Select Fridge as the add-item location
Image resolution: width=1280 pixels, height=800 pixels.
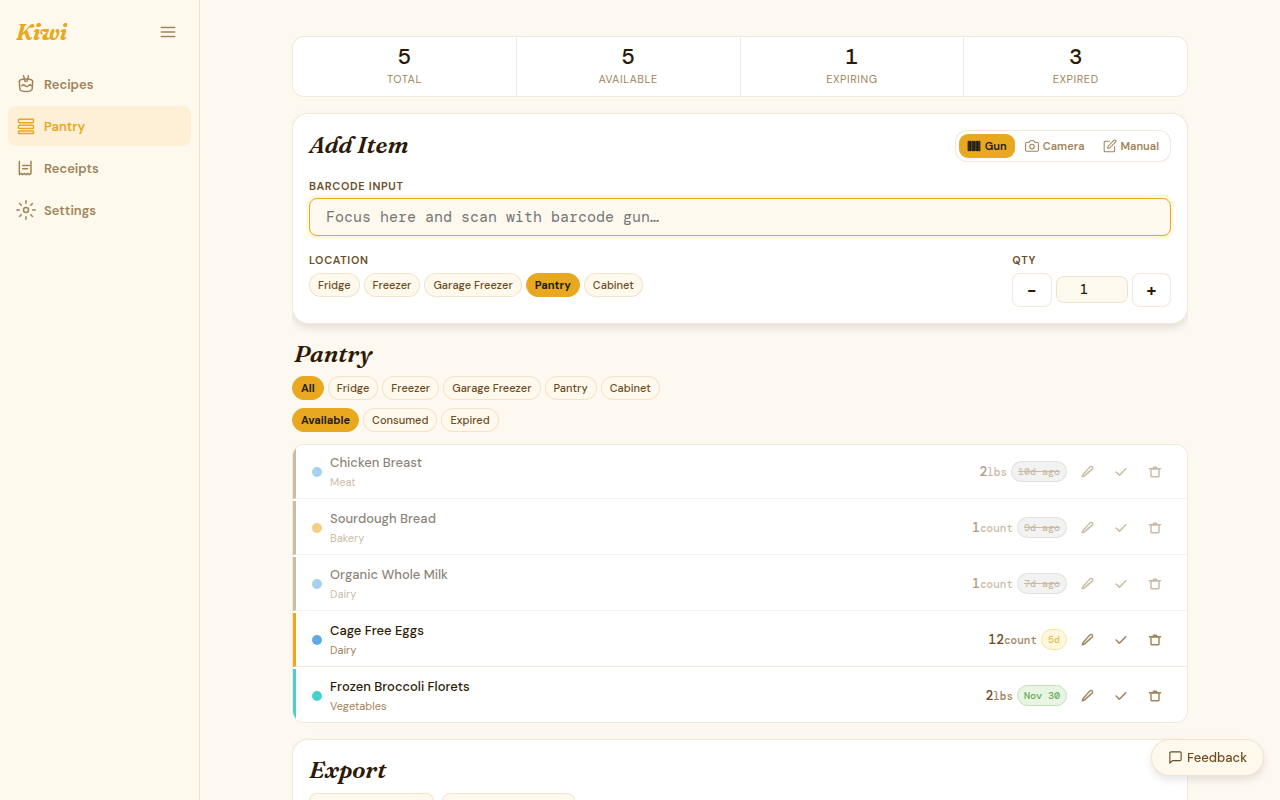pyautogui.click(x=334, y=285)
